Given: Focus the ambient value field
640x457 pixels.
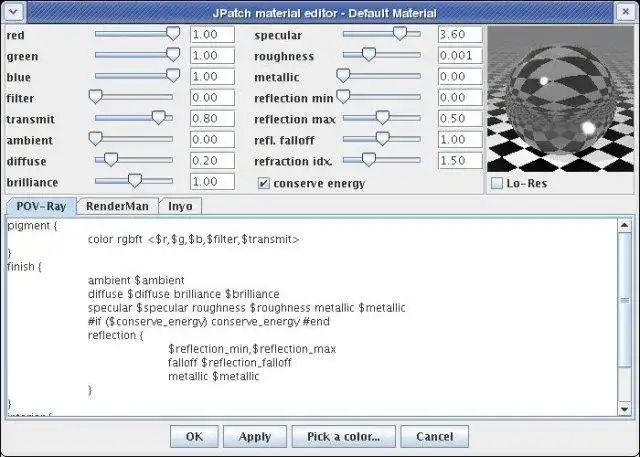Looking at the screenshot, I should pyautogui.click(x=212, y=140).
